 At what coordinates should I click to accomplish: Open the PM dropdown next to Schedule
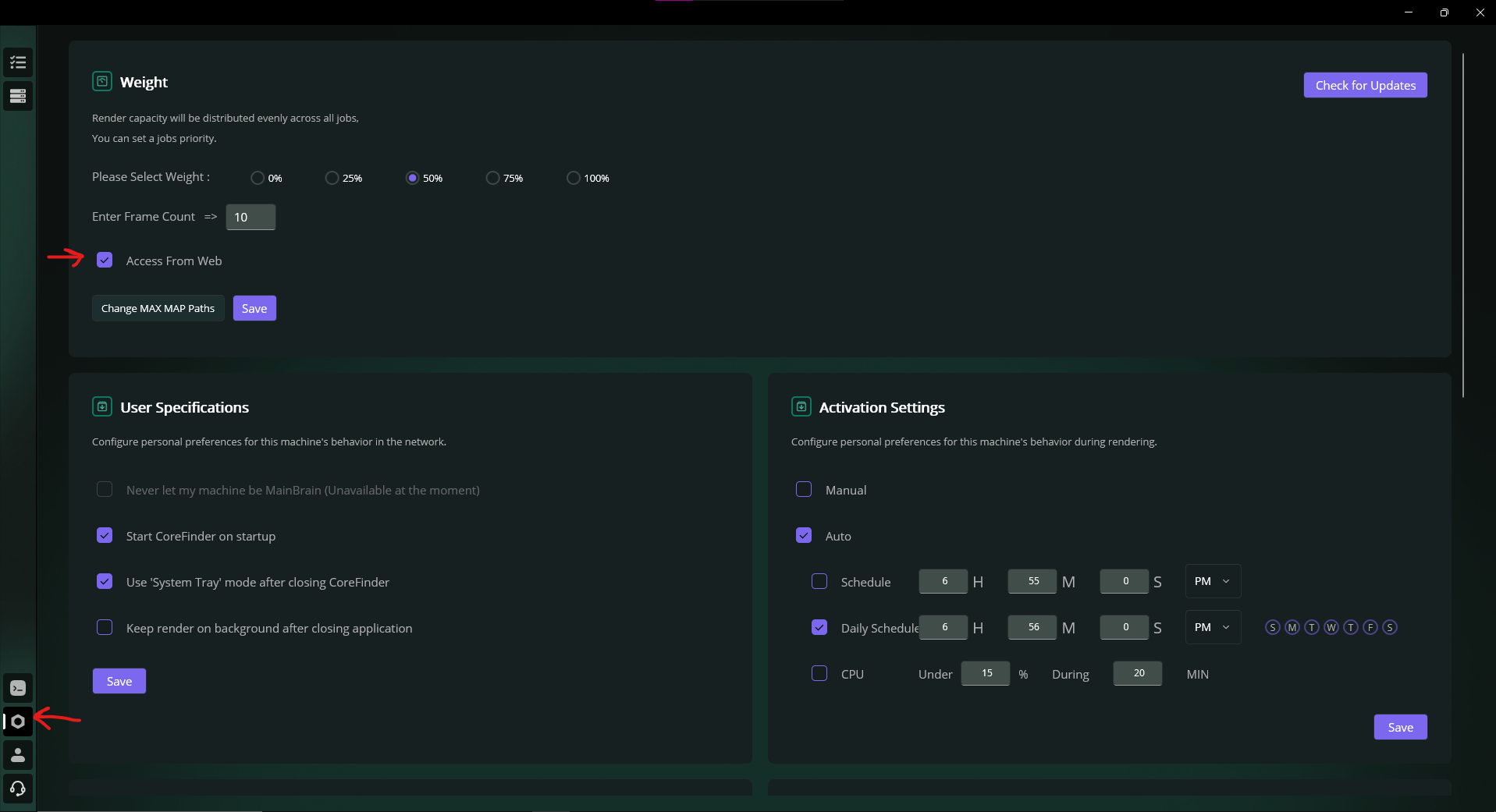(x=1211, y=581)
